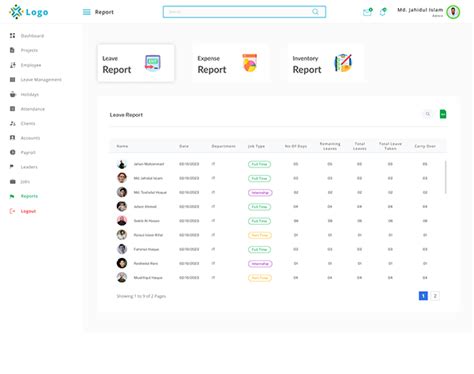Click the search icon in Leave Report panel
The width and height of the screenshot is (474, 374).
(428, 114)
